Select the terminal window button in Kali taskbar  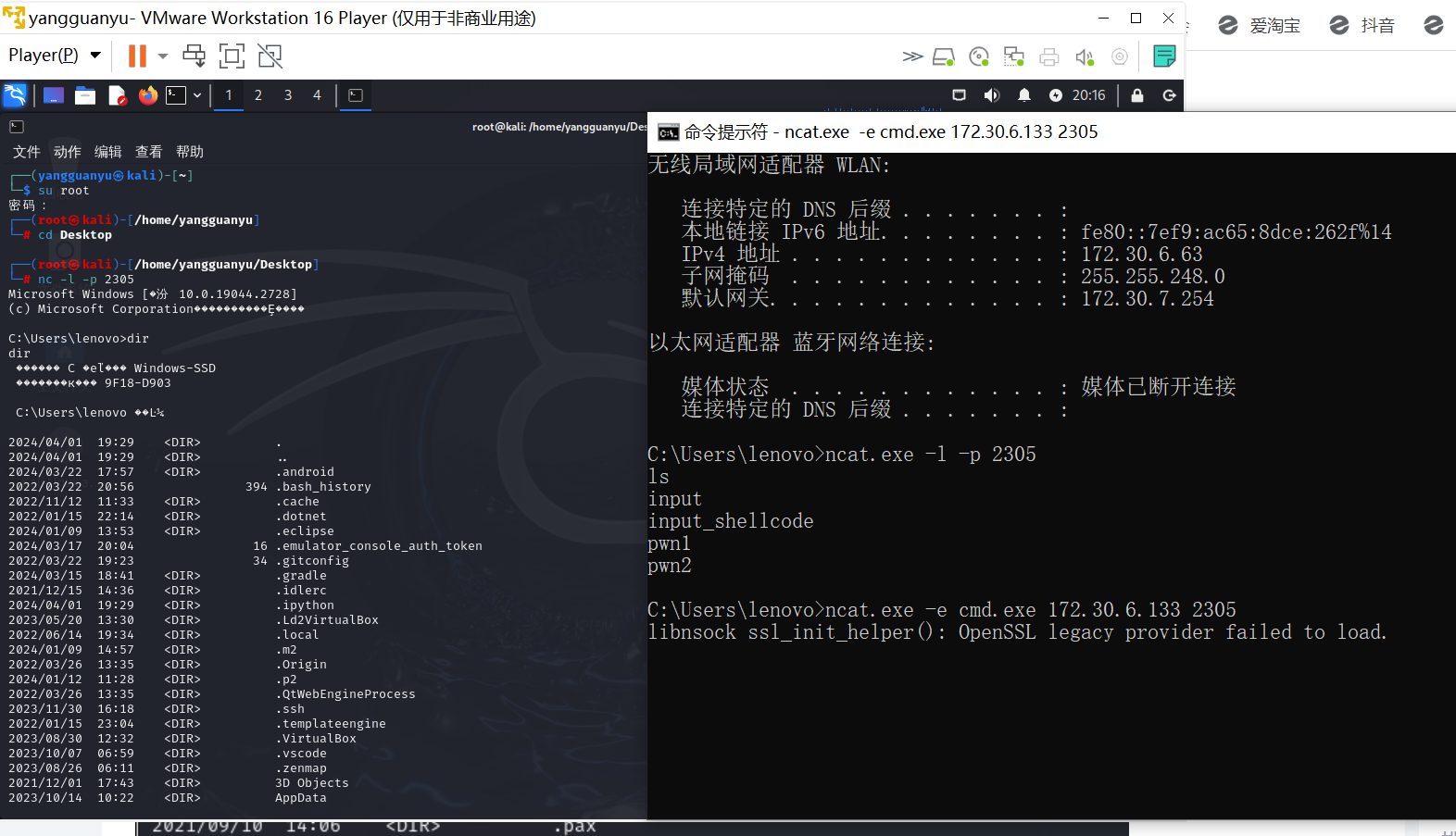356,95
